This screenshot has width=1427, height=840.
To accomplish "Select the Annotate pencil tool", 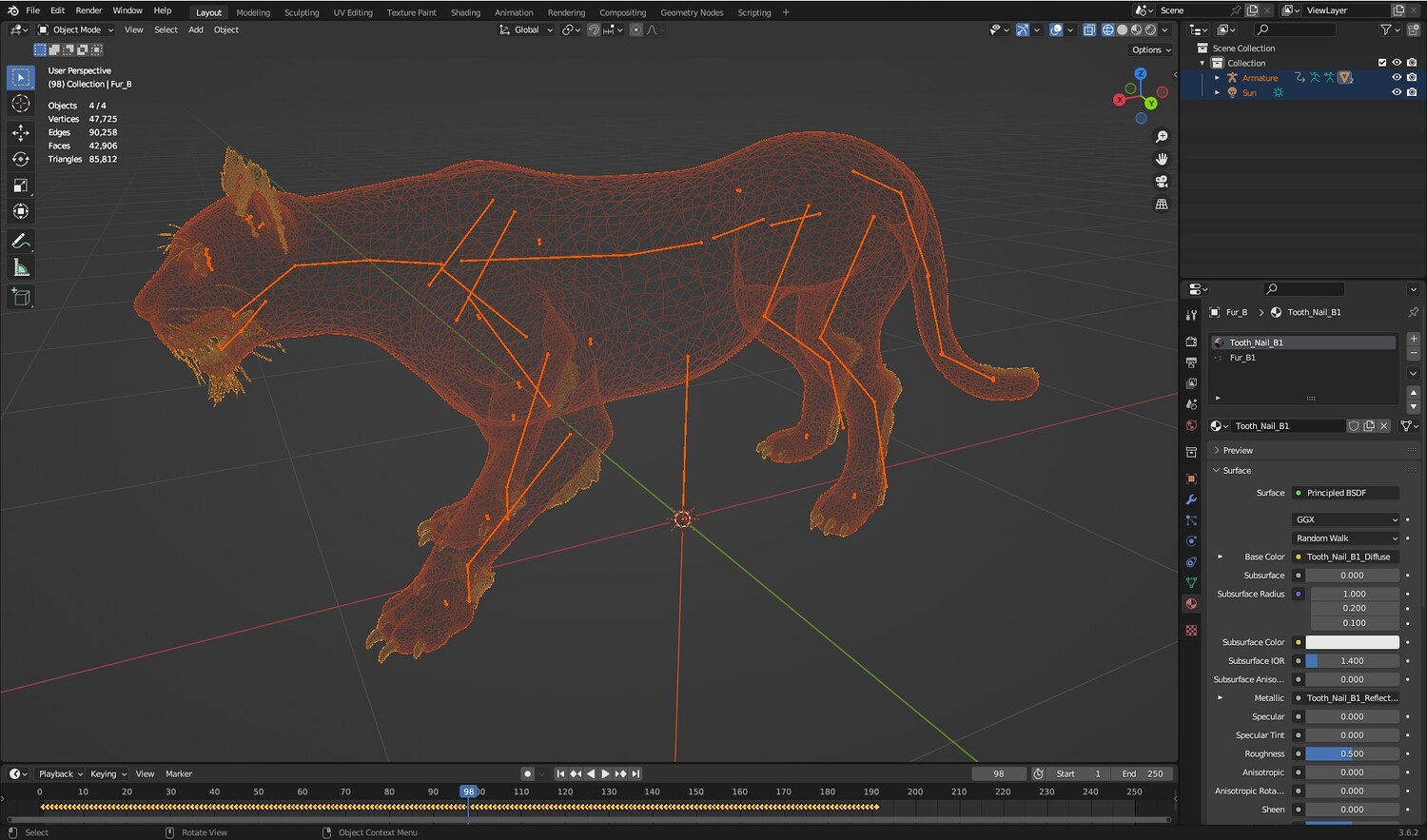I will tap(21, 242).
